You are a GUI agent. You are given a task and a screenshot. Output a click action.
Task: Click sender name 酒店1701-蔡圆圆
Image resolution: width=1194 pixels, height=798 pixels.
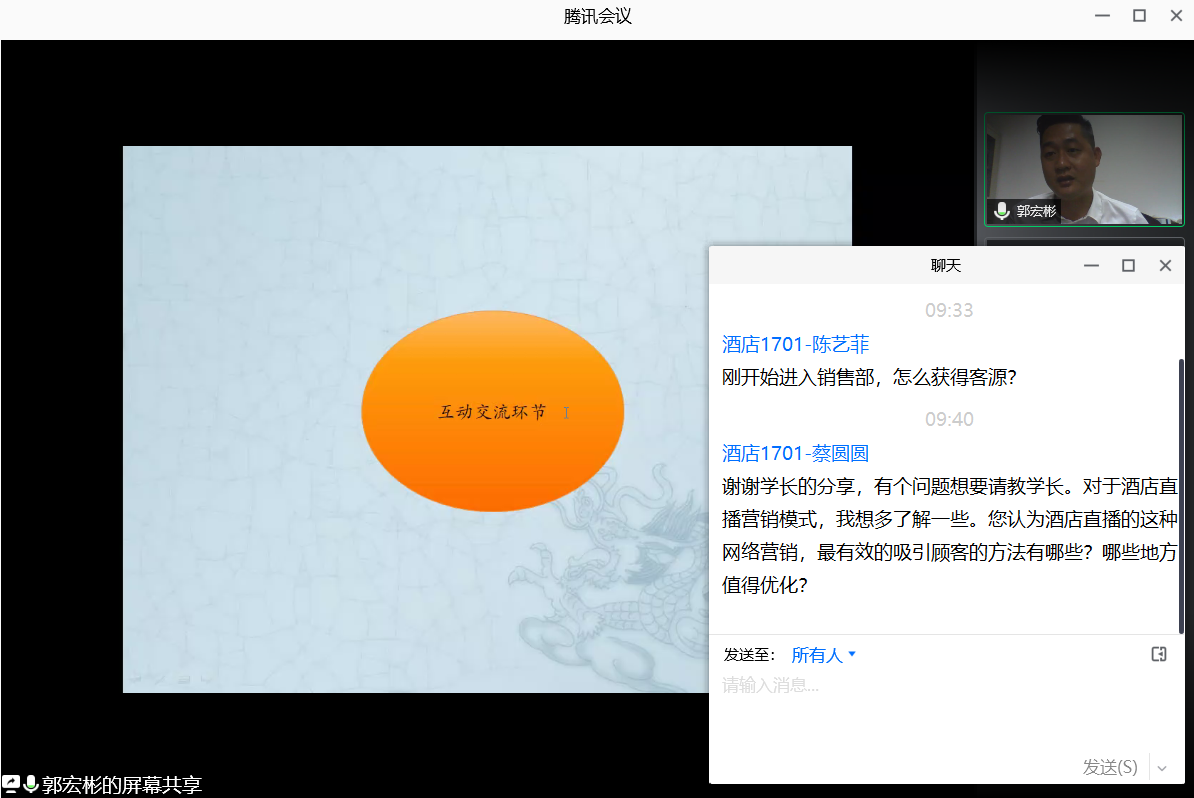(x=795, y=453)
